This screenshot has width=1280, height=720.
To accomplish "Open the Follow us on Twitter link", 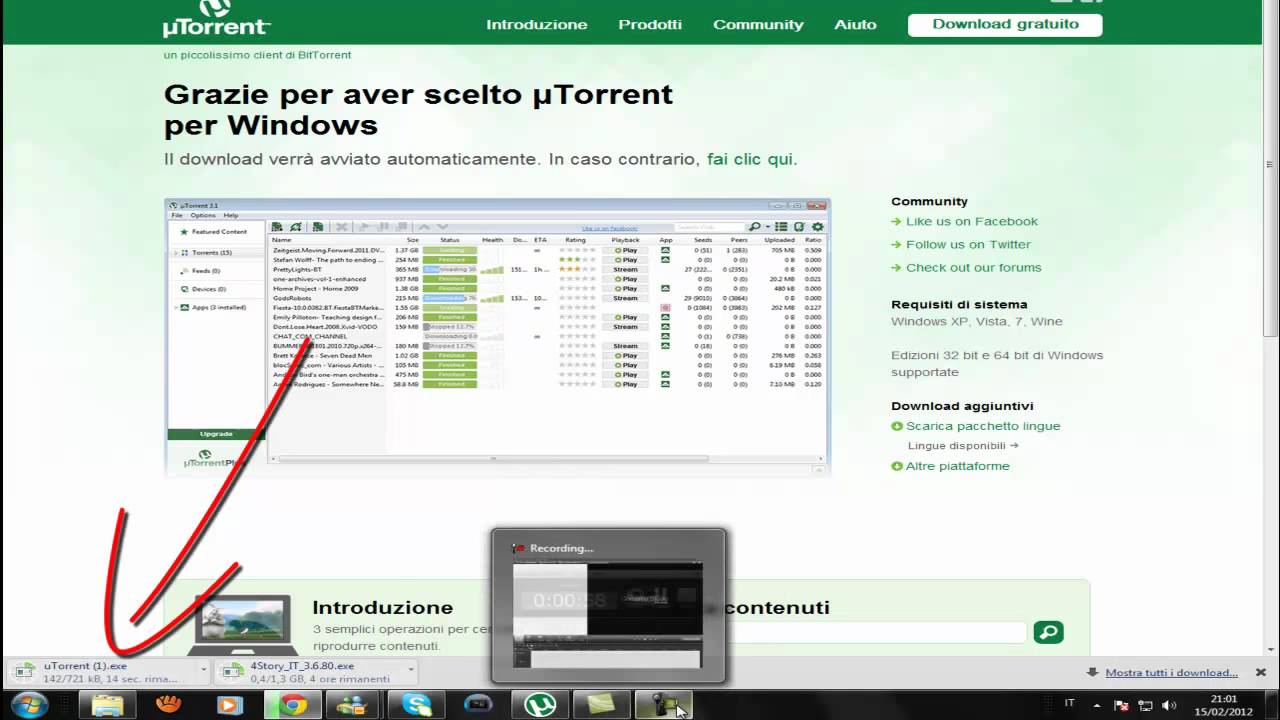I will click(968, 245).
